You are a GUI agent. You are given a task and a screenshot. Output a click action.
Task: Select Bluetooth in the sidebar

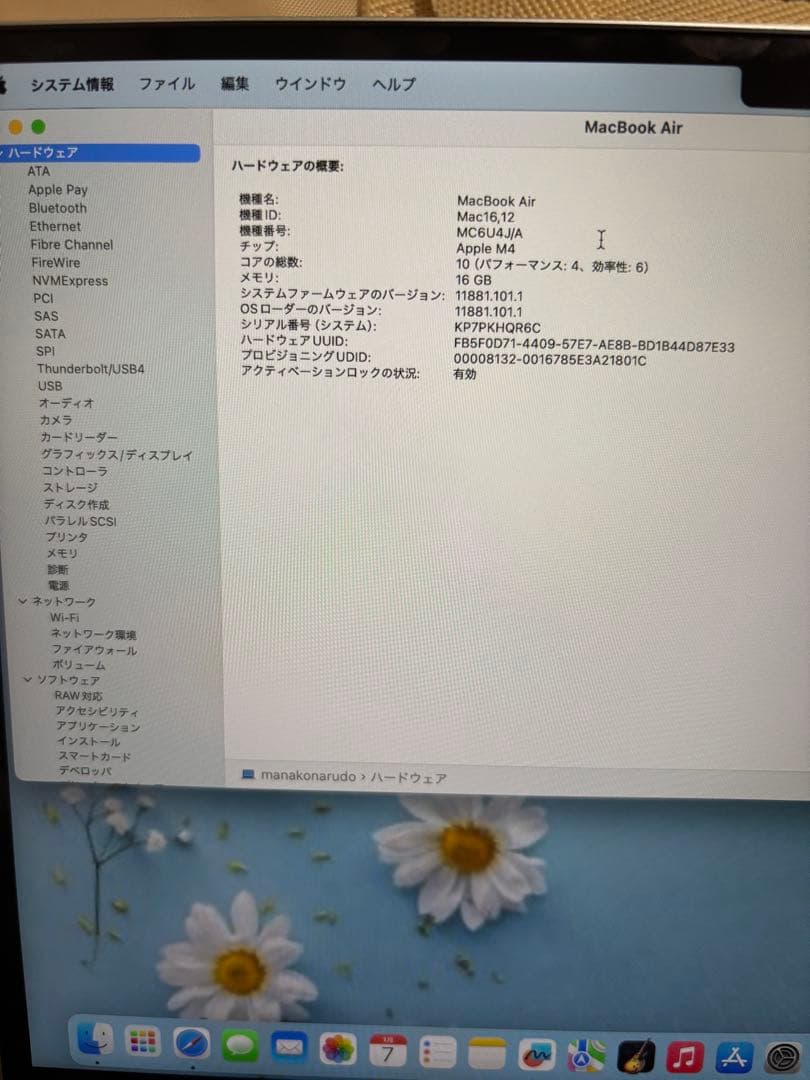coord(57,208)
